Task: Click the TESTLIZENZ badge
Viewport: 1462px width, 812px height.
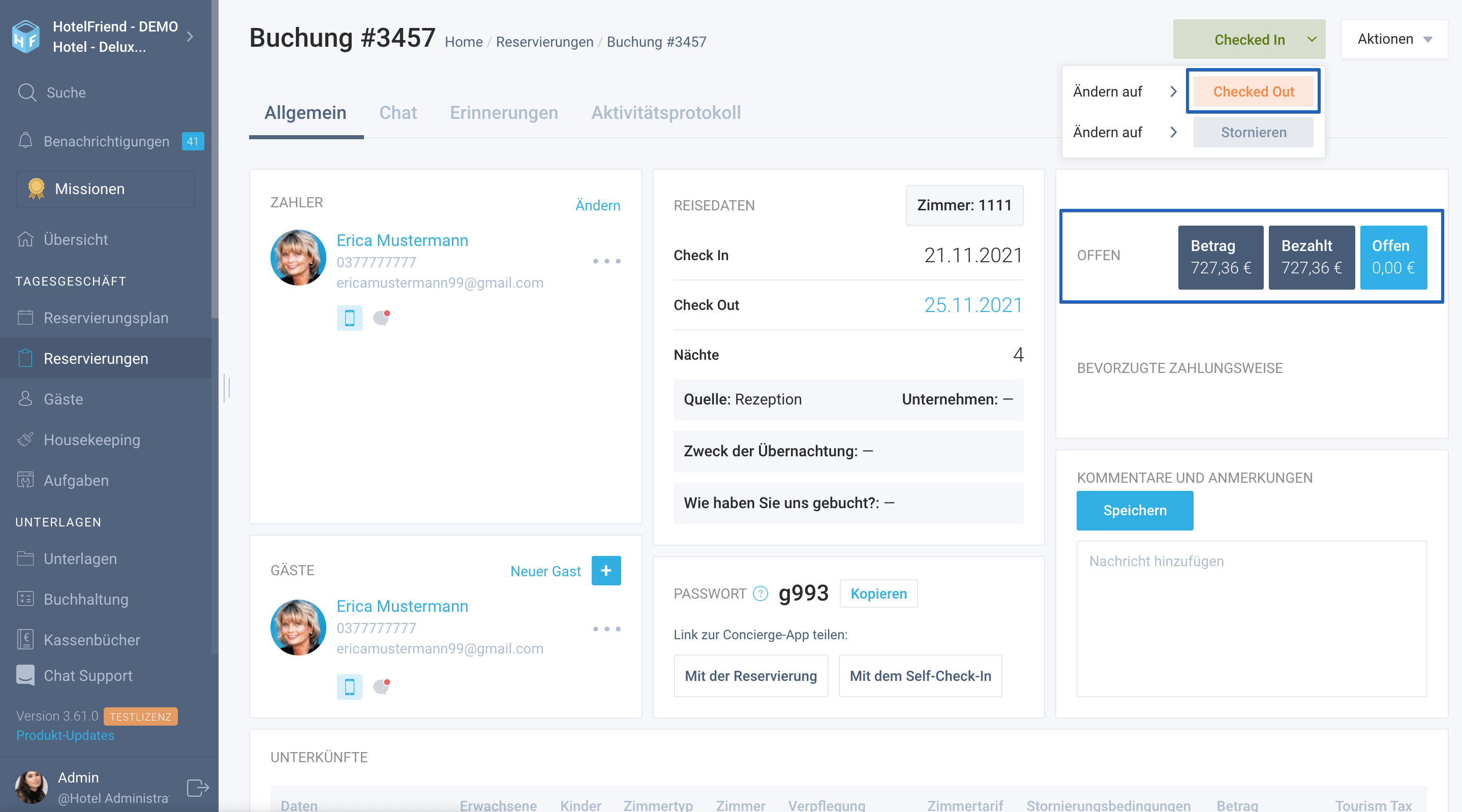Action: pyautogui.click(x=140, y=716)
